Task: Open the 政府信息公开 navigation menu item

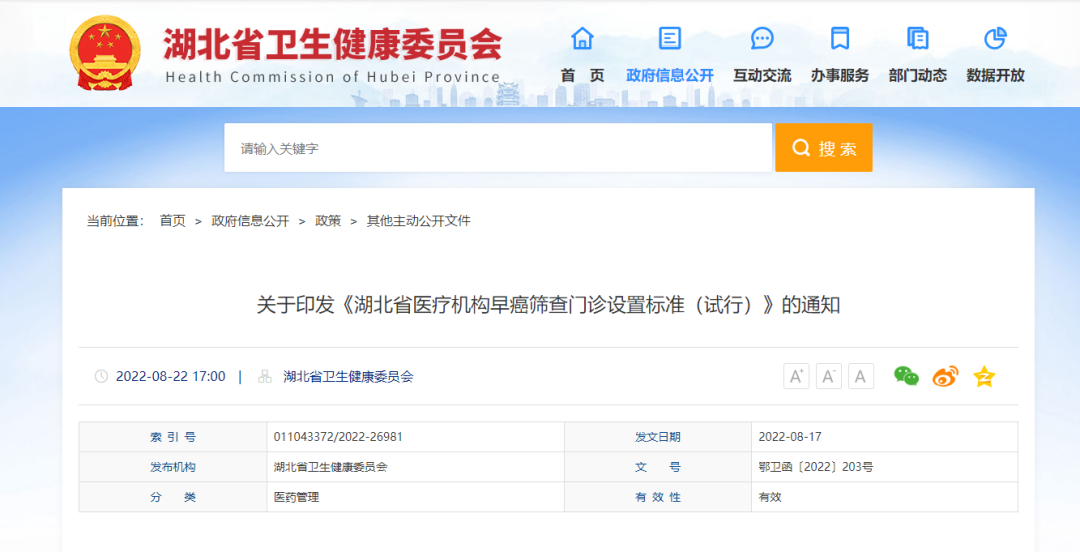Action: point(669,75)
